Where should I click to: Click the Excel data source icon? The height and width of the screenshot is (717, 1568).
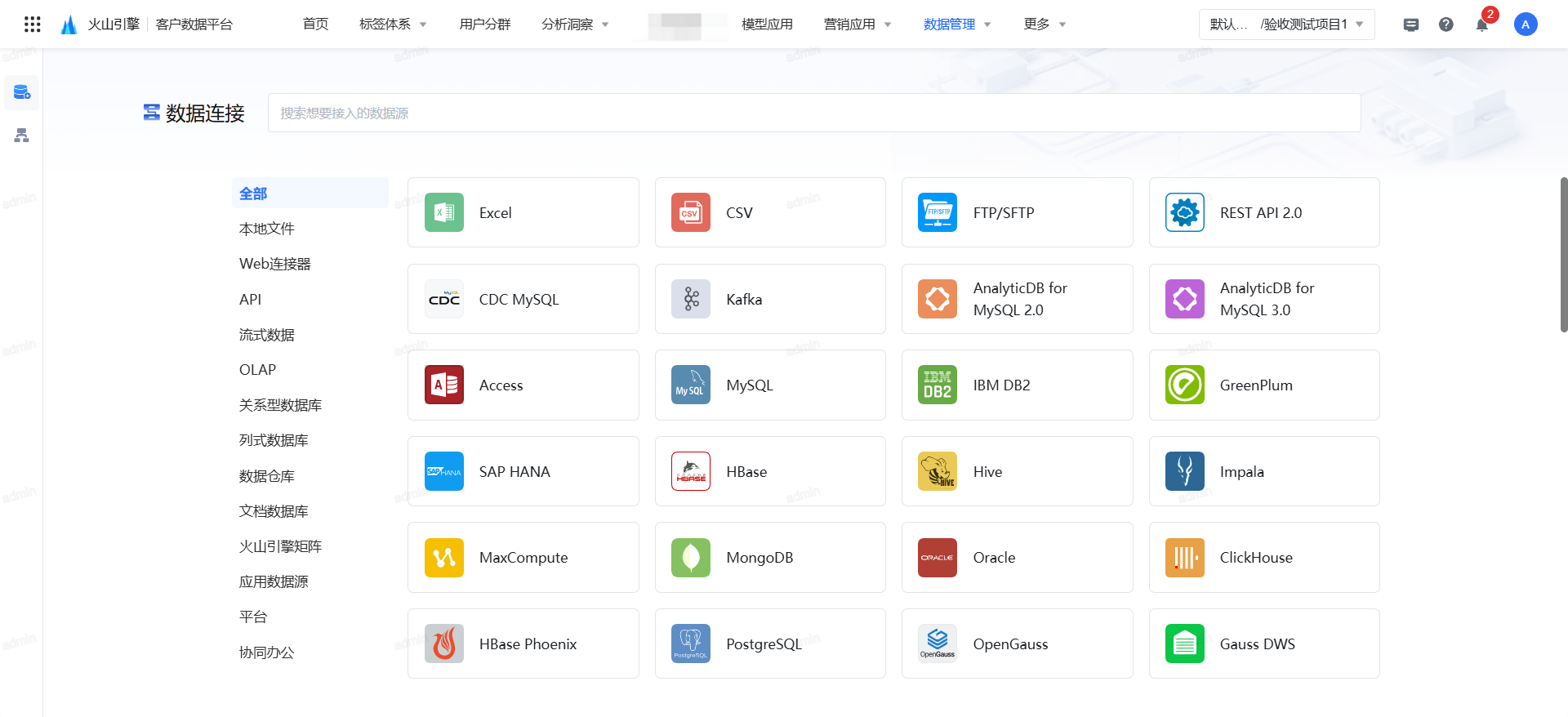pyautogui.click(x=444, y=212)
